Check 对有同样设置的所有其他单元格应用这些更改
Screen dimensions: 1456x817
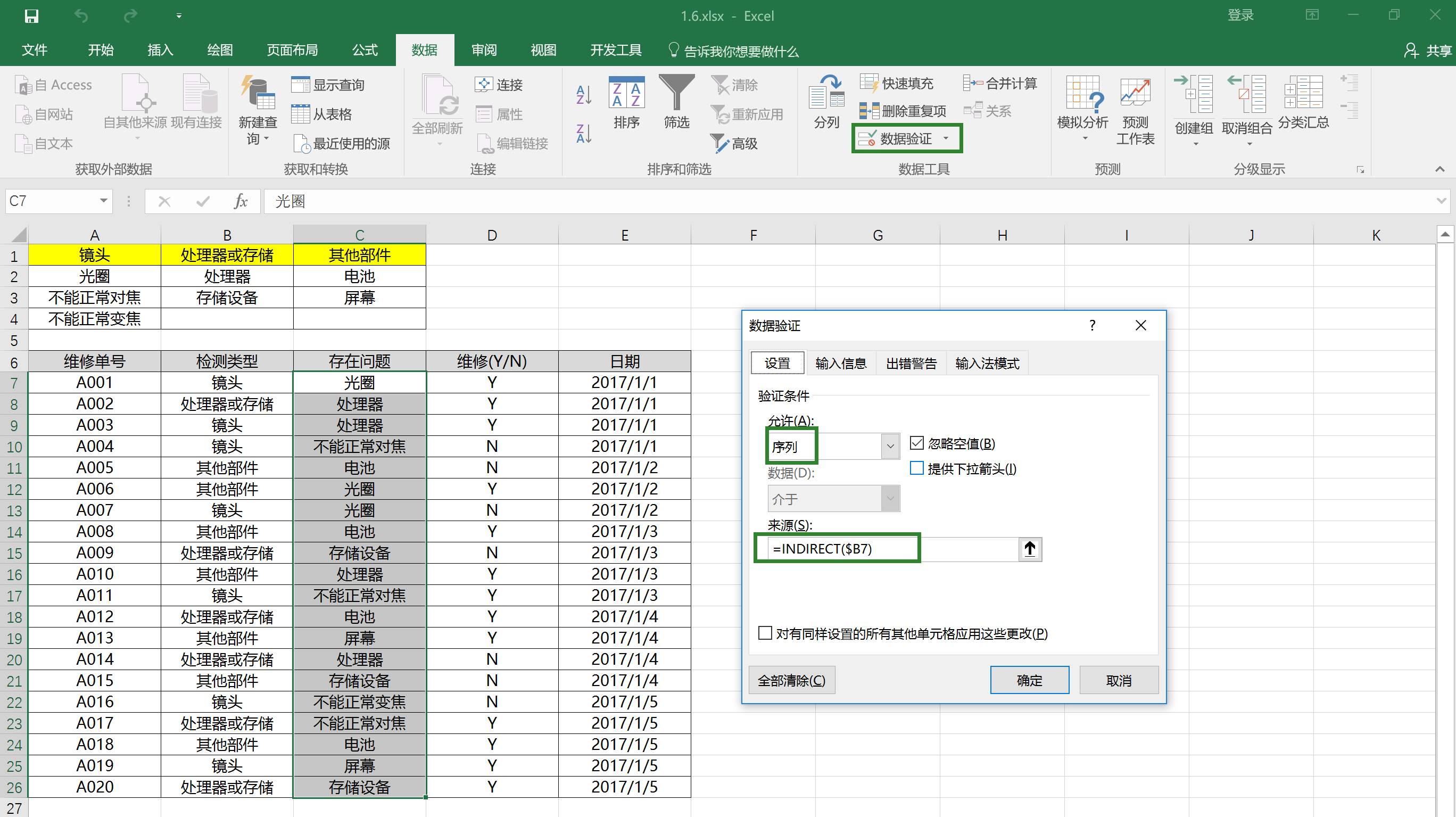[765, 633]
